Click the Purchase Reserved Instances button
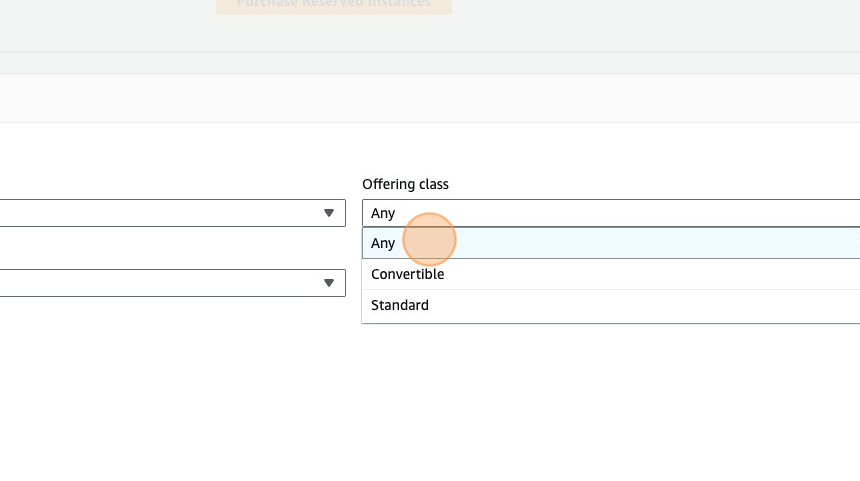 click(x=334, y=5)
